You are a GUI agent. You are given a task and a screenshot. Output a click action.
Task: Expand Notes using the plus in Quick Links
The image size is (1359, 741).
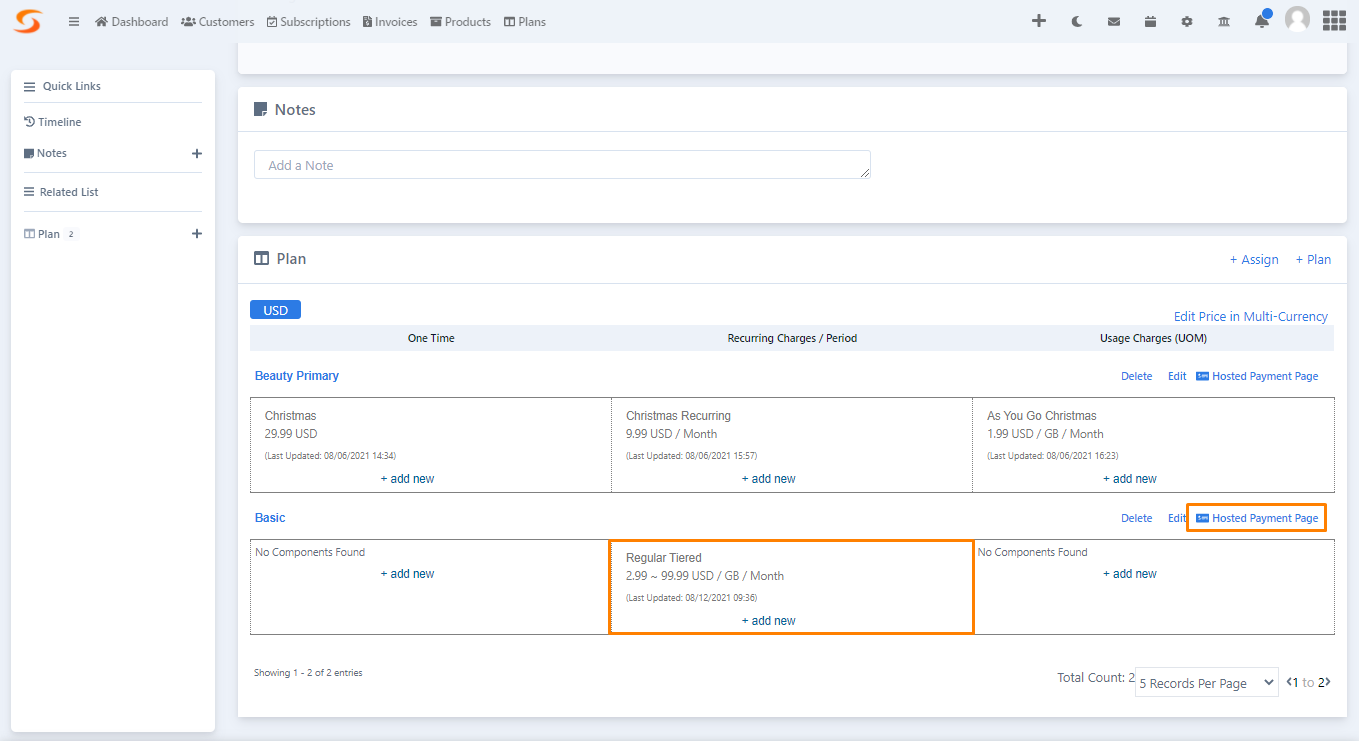tap(197, 153)
